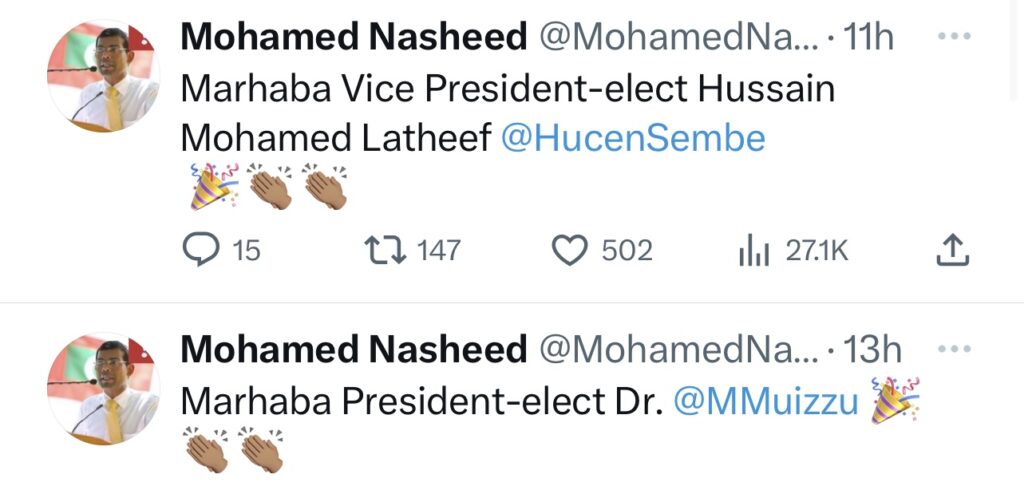Open profile picture on the 11h tweet
Image resolution: width=1024 pixels, height=490 pixels.
pyautogui.click(x=104, y=76)
